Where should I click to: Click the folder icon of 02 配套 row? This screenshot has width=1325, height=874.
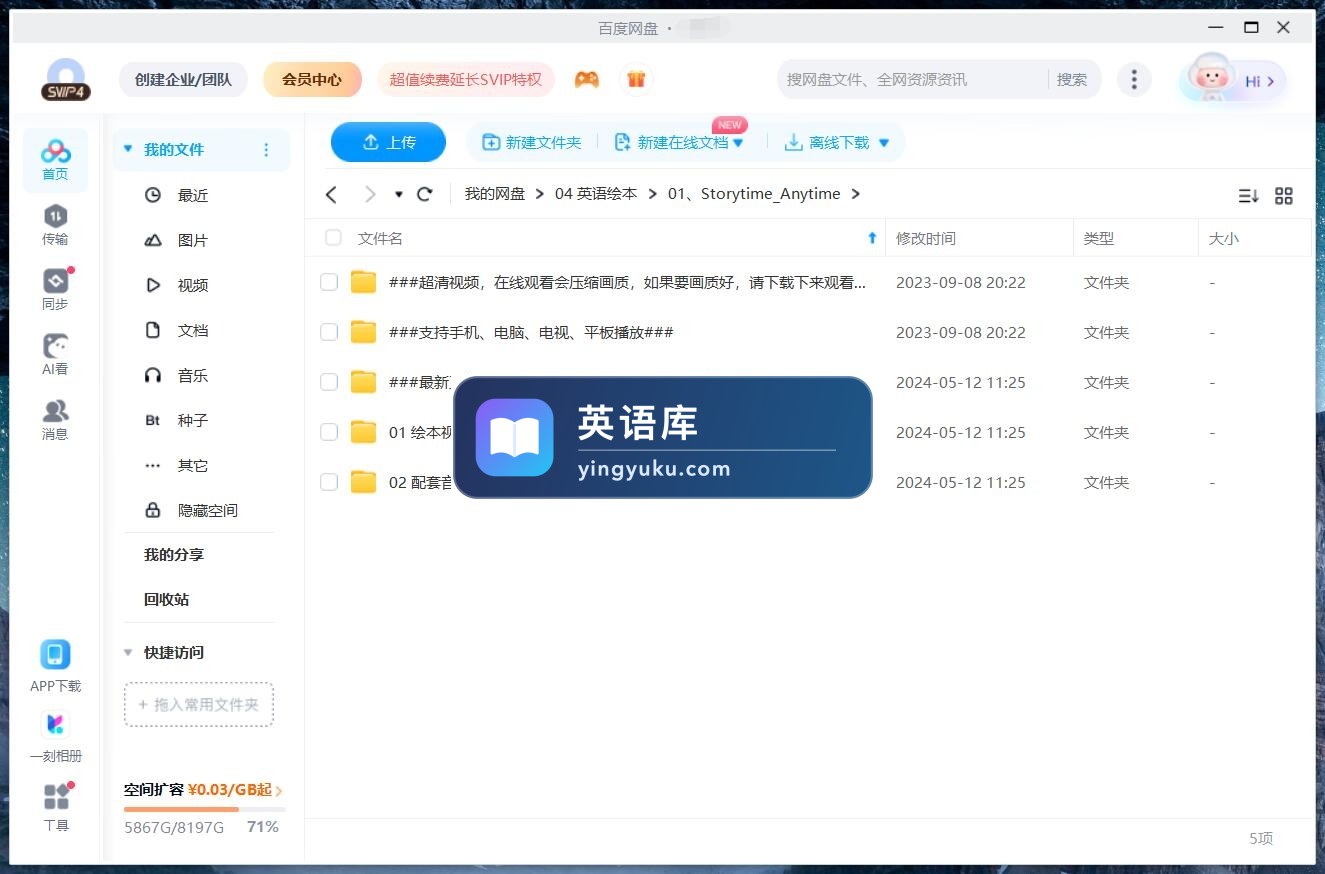[363, 482]
